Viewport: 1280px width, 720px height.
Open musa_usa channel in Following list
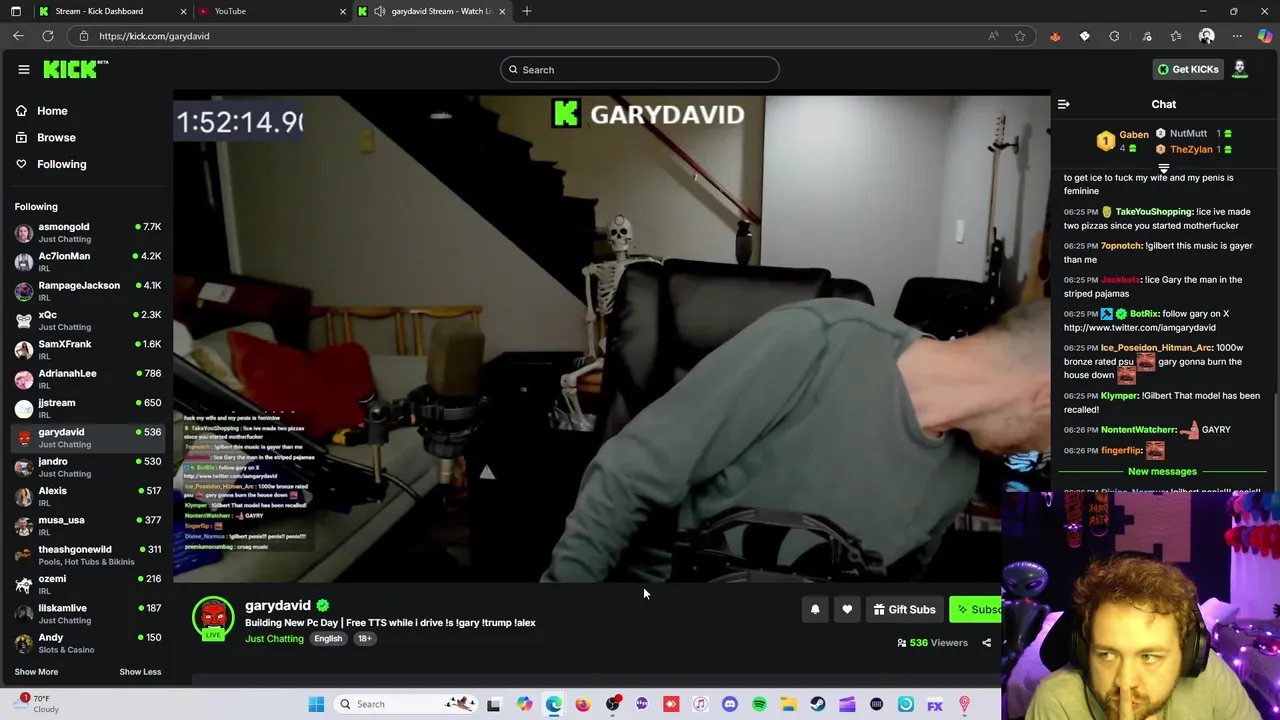[x=87, y=525]
